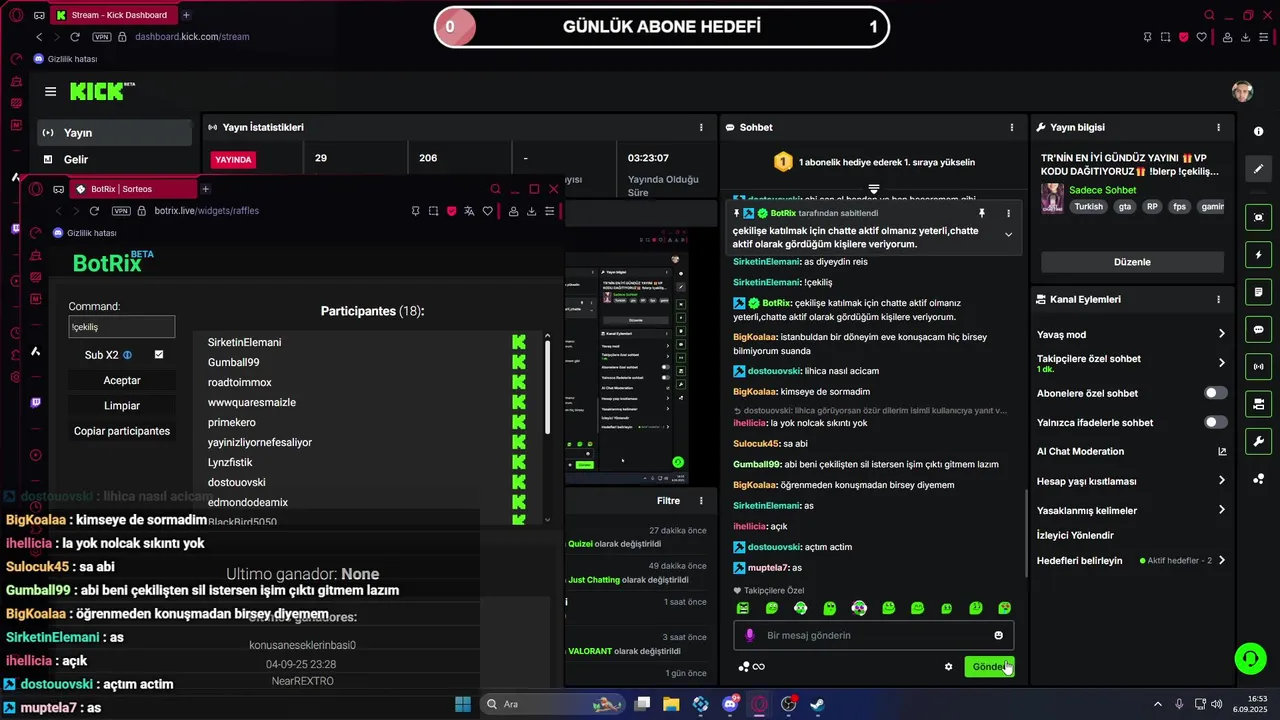1280x720 pixels.
Task: Click the gta stream tag
Action: 1125,207
